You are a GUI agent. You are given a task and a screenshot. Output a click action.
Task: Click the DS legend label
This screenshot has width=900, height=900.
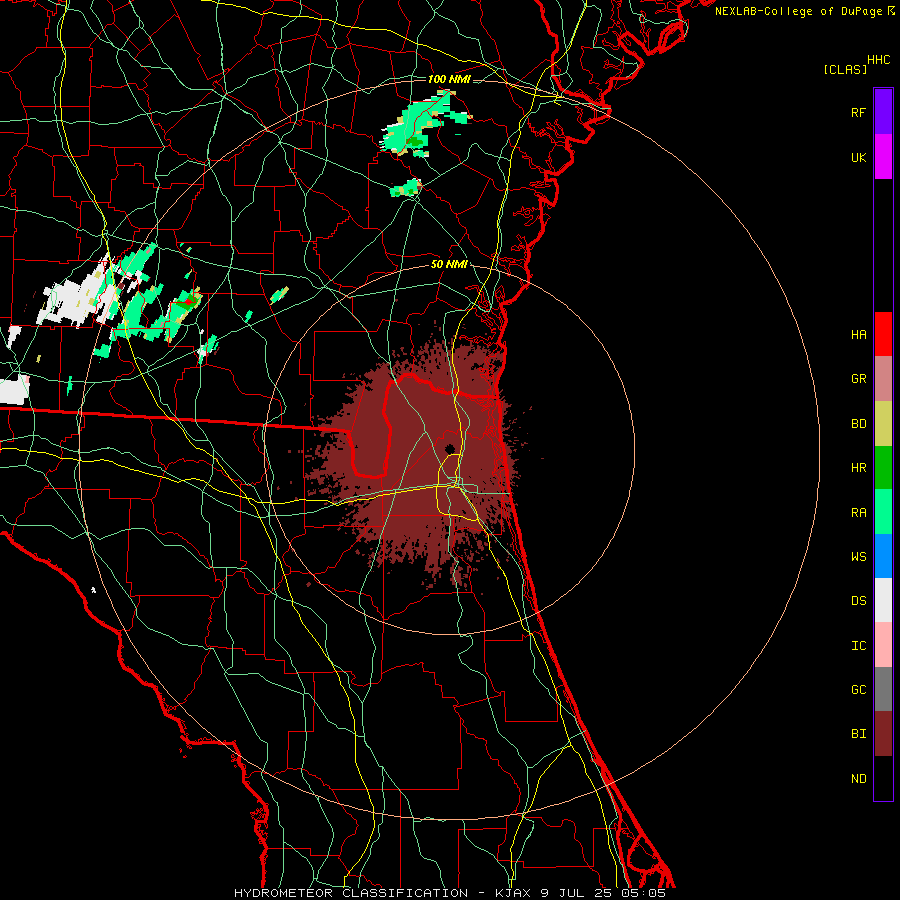coord(858,600)
